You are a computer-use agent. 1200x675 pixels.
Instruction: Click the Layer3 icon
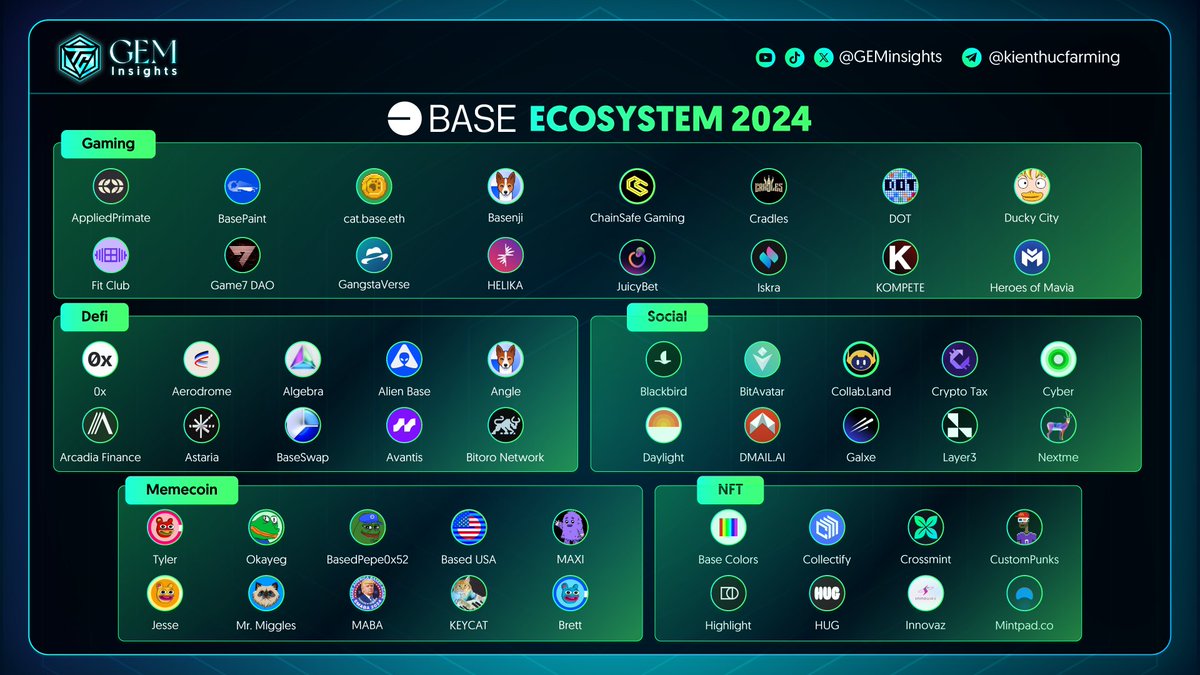(x=959, y=426)
